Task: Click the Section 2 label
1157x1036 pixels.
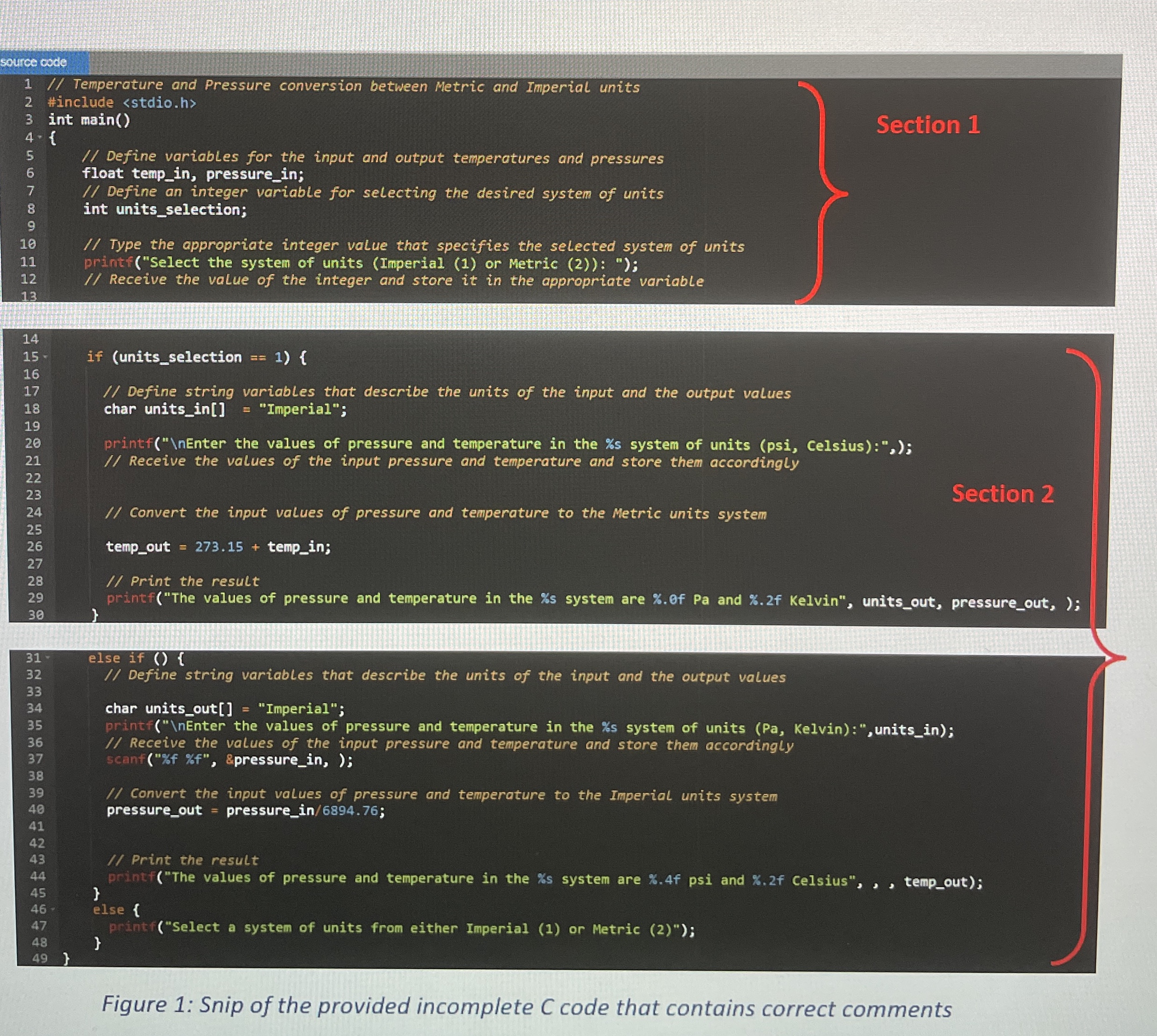Action: click(1003, 494)
